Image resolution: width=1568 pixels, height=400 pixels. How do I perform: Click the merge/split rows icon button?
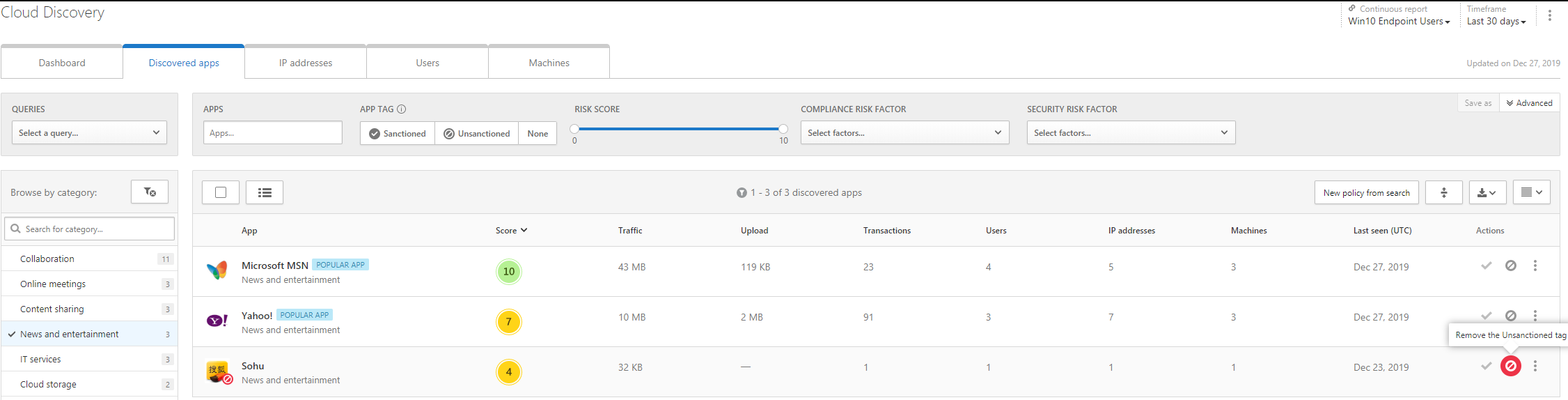[x=1444, y=192]
